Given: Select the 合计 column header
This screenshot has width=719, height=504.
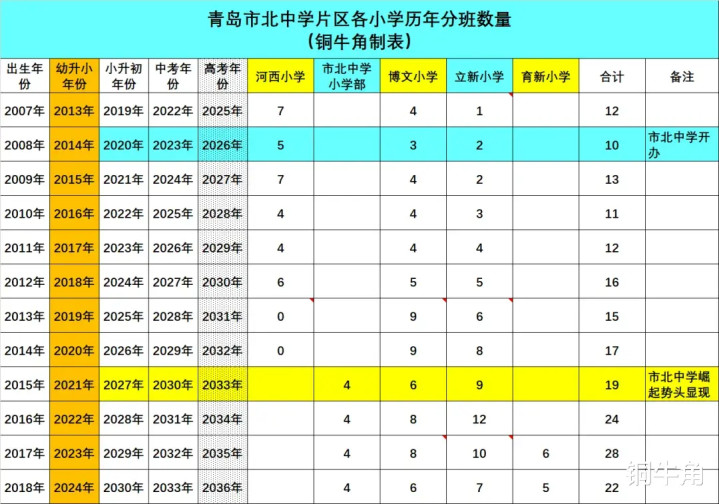Looking at the screenshot, I should 612,76.
